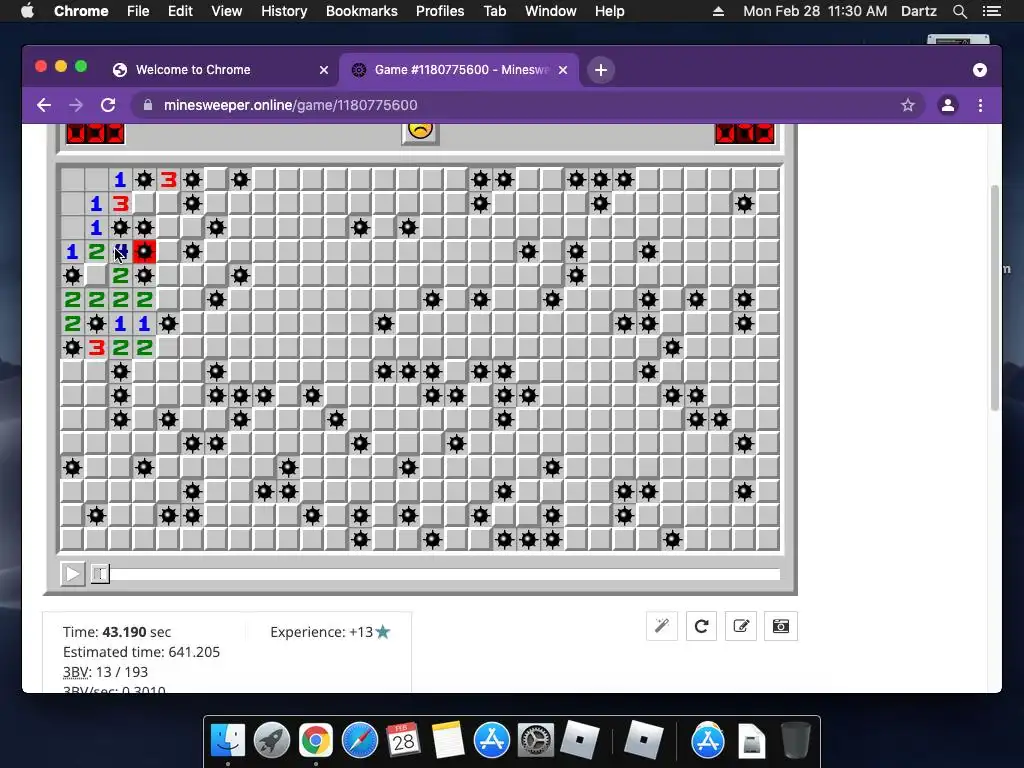Click the middle of the replay progress track
This screenshot has width=1024, height=768.
point(436,574)
